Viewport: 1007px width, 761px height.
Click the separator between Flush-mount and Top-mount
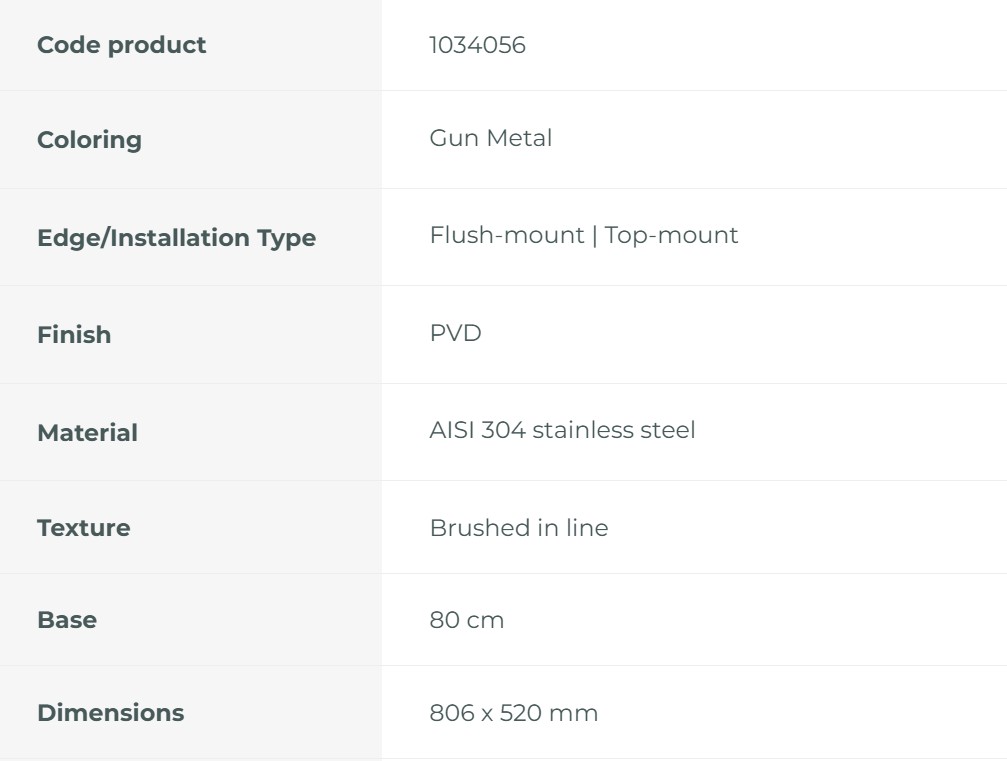pyautogui.click(x=594, y=236)
